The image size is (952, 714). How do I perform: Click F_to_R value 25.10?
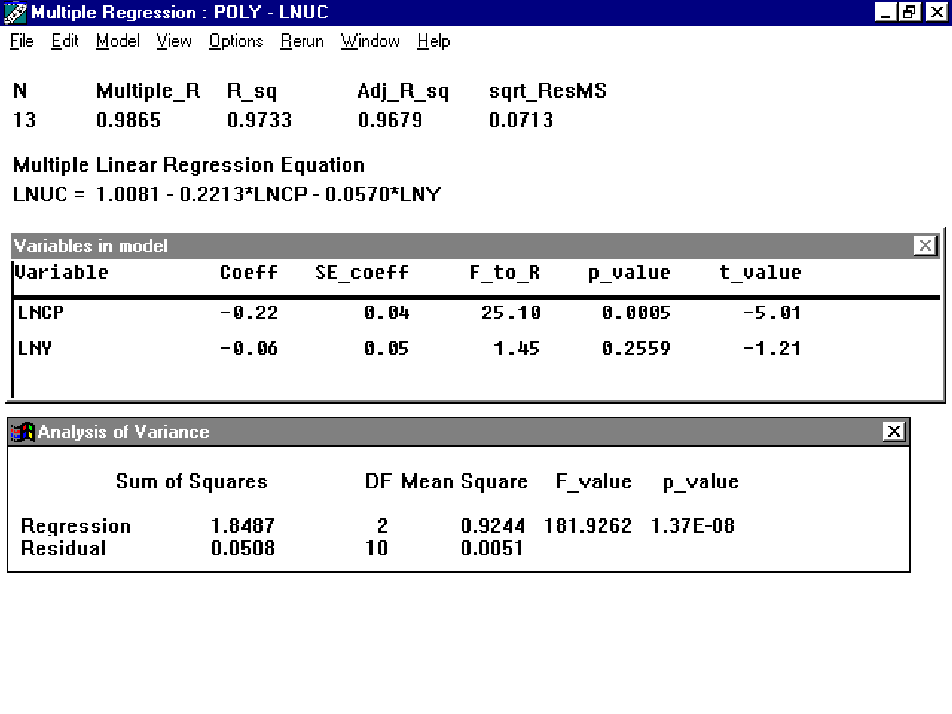click(x=511, y=313)
